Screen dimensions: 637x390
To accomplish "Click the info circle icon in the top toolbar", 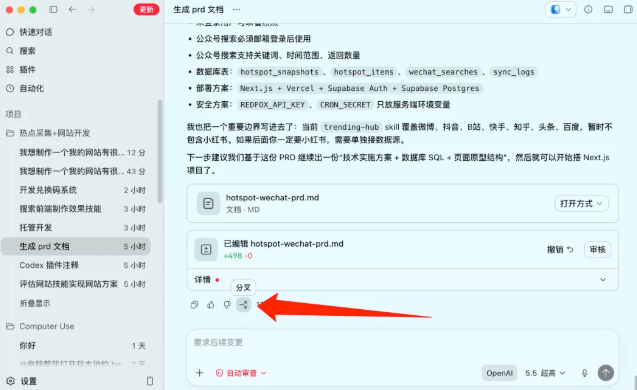I will click(x=588, y=9).
